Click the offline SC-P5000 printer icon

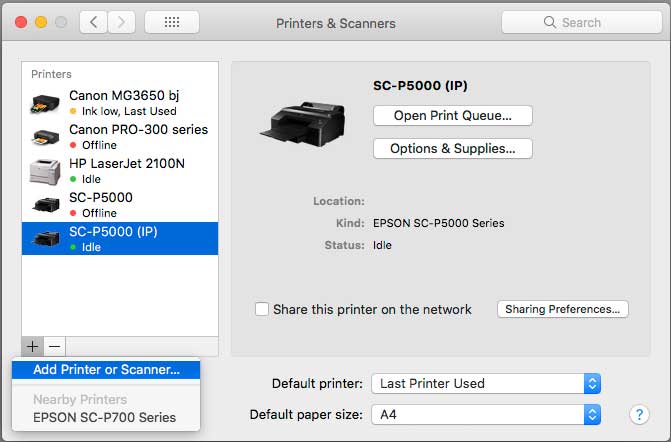(x=46, y=205)
